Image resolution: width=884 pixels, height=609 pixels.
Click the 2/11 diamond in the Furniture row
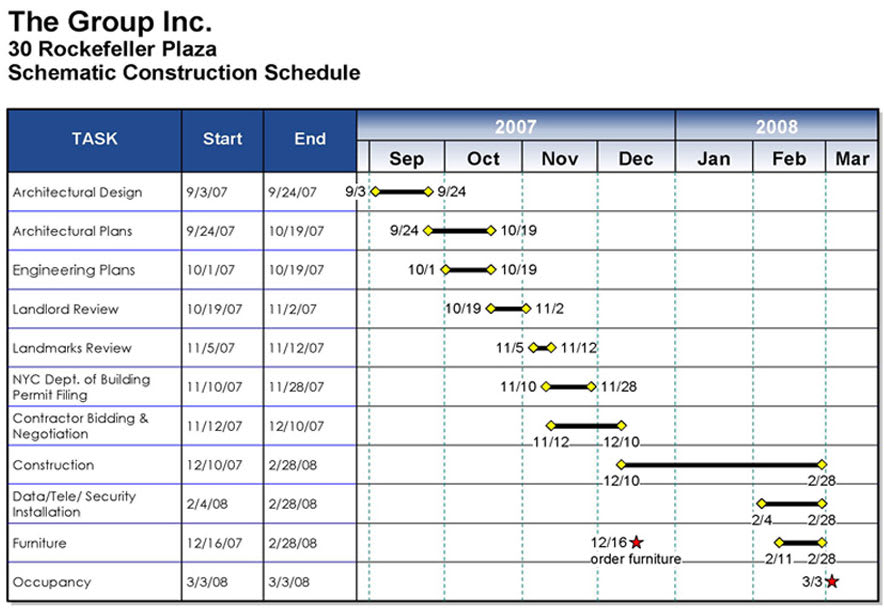[x=779, y=542]
